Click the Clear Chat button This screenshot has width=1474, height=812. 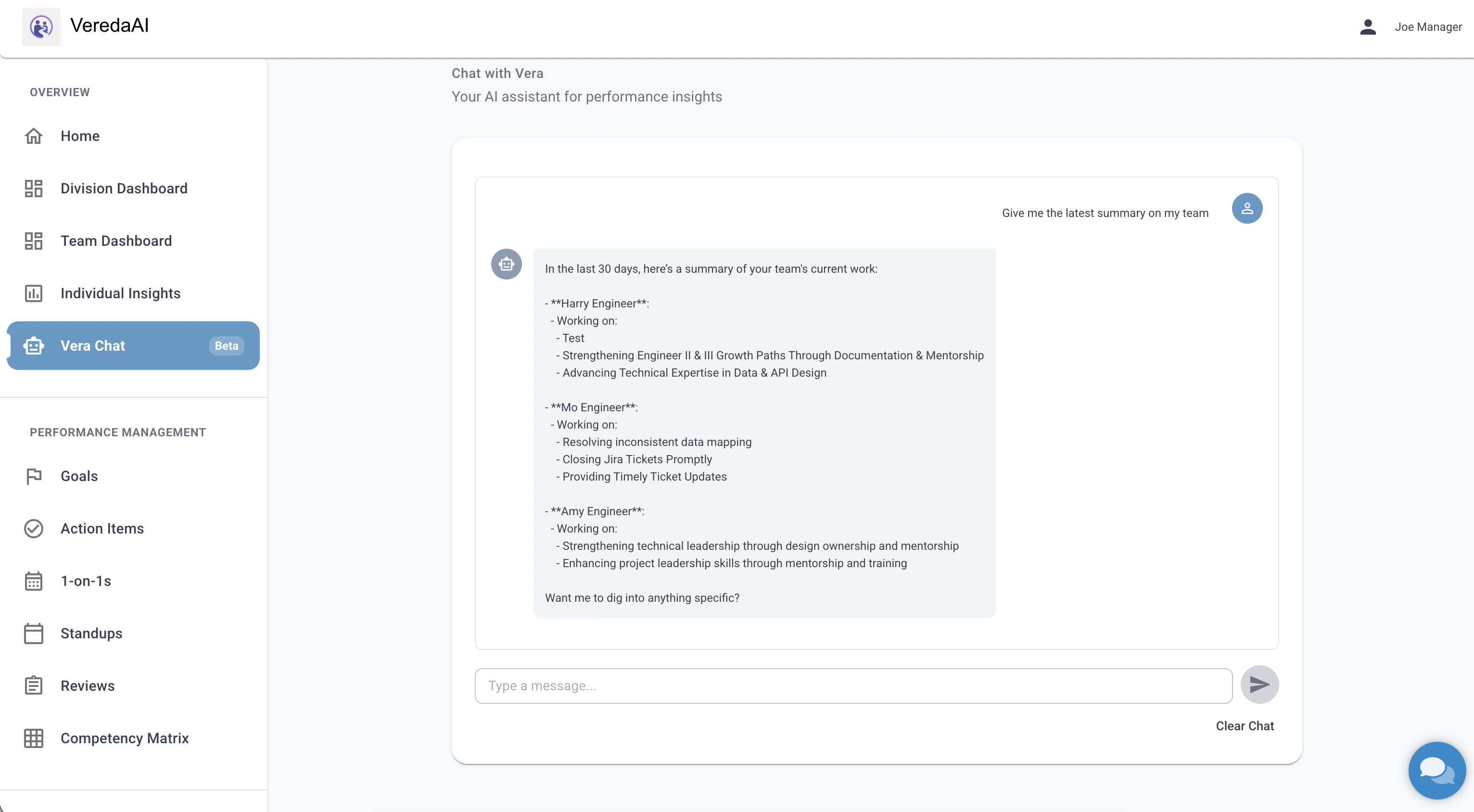pyautogui.click(x=1244, y=725)
